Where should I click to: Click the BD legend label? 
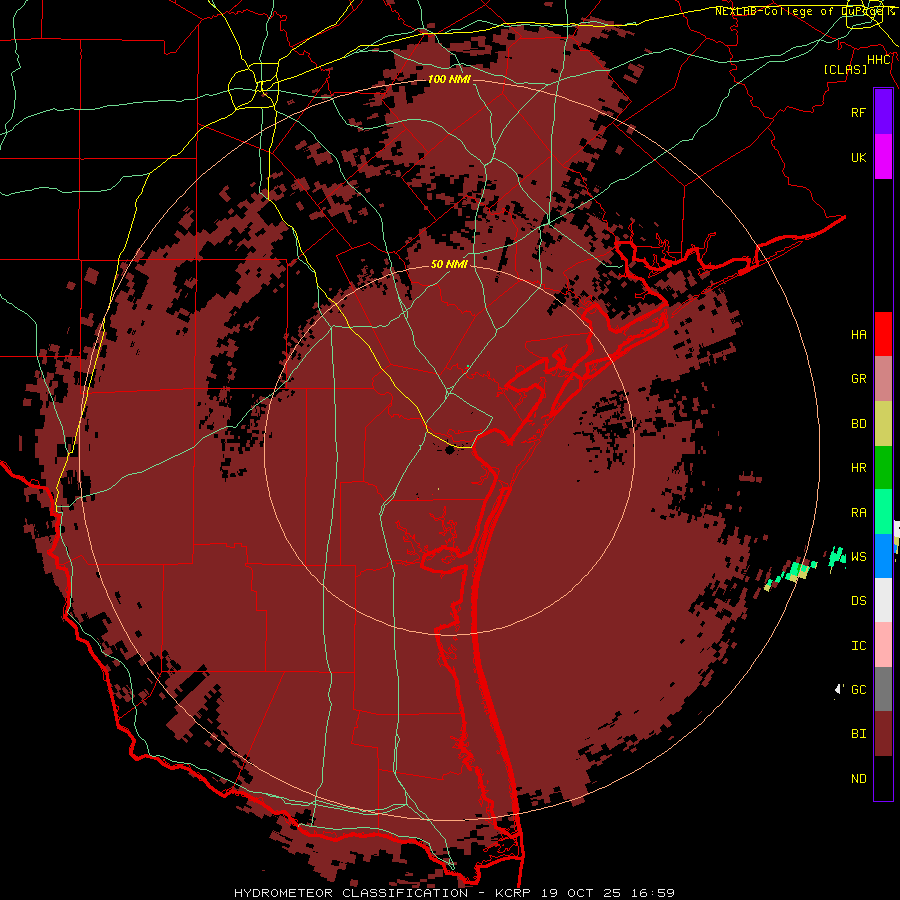click(x=858, y=424)
